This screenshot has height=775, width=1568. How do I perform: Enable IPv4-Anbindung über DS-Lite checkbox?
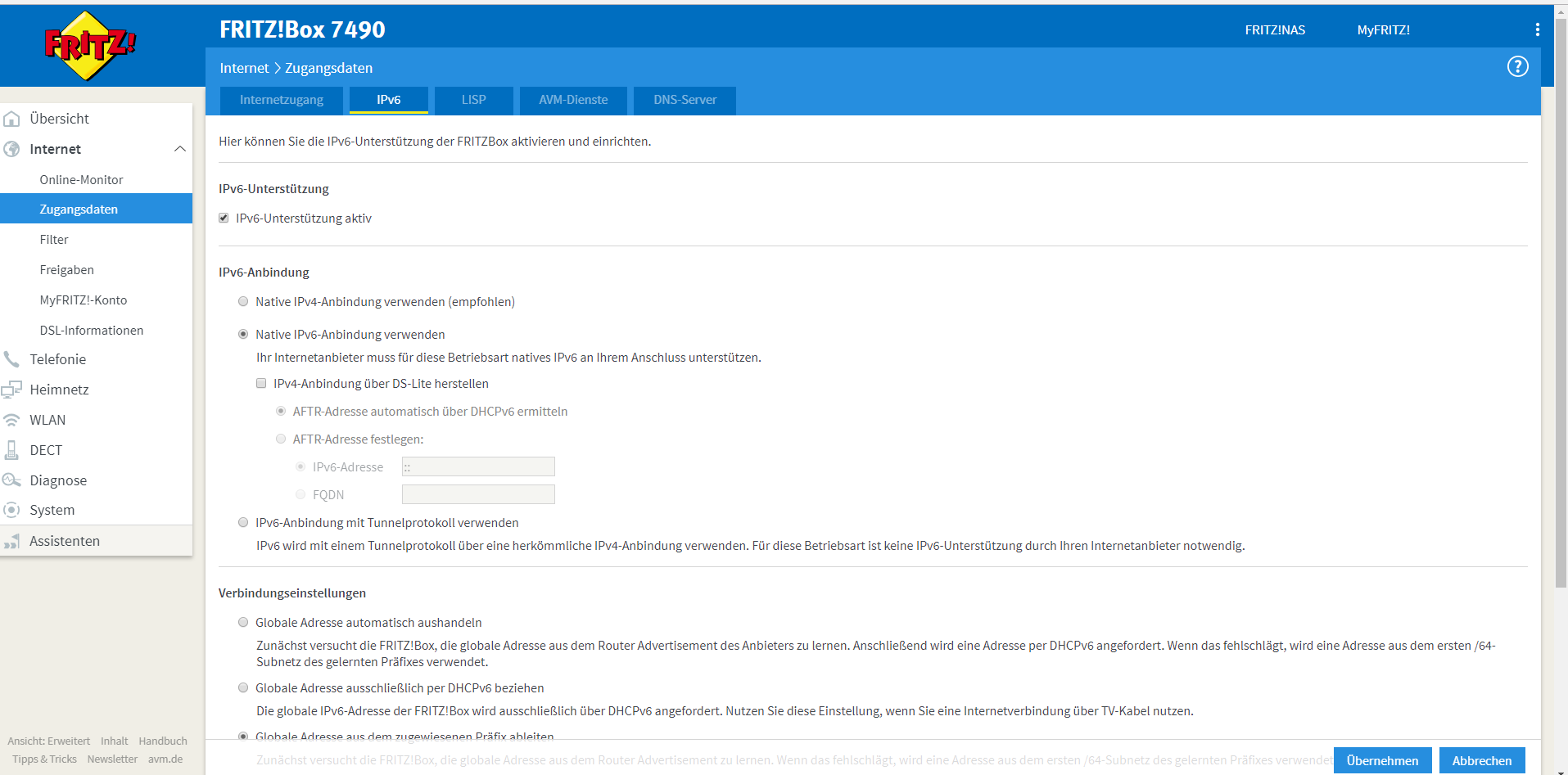[x=261, y=383]
